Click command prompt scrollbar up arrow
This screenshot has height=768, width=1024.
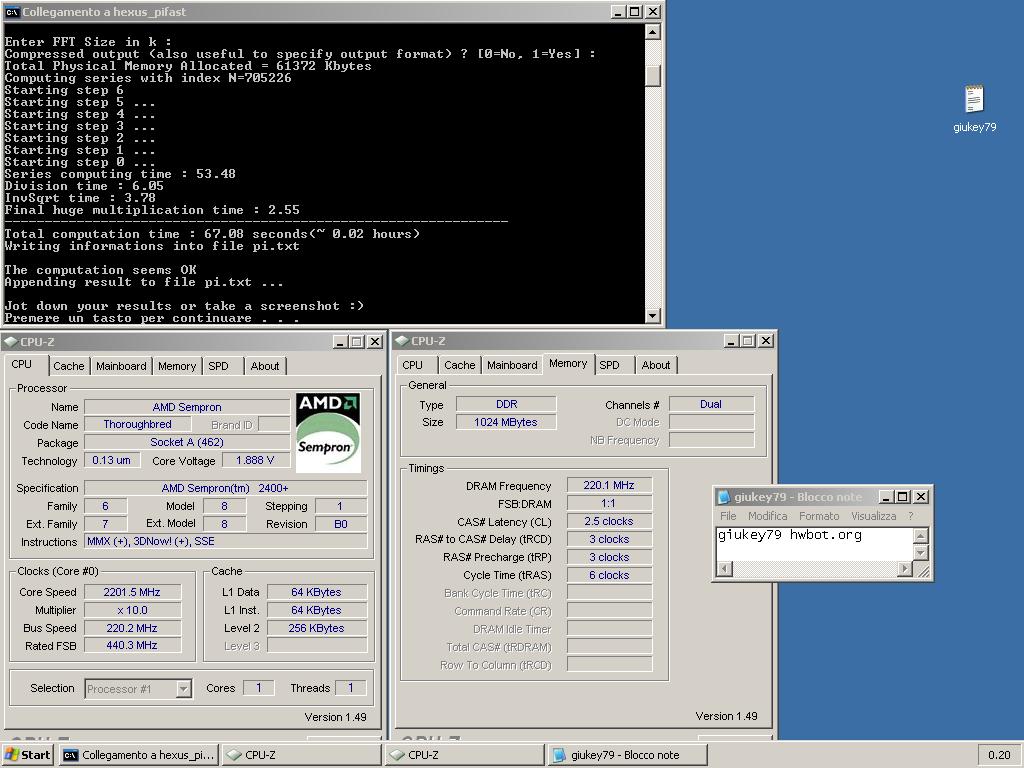click(652, 31)
